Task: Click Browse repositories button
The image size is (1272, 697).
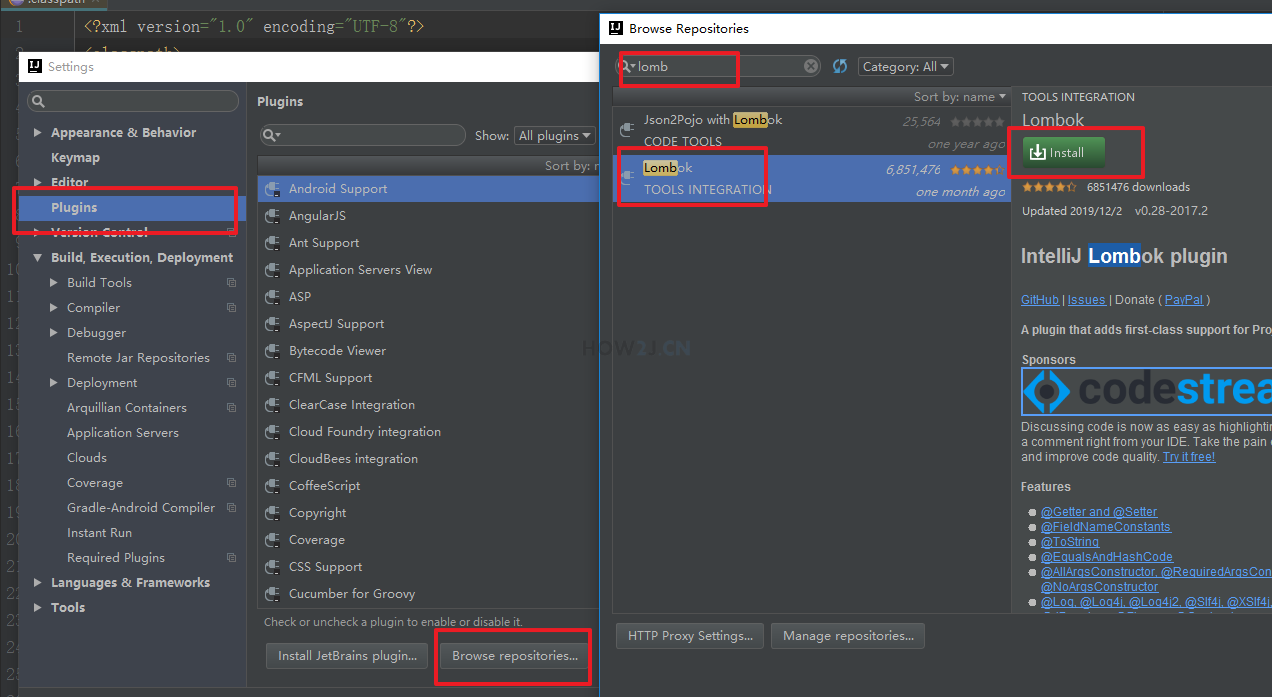Action: (515, 656)
